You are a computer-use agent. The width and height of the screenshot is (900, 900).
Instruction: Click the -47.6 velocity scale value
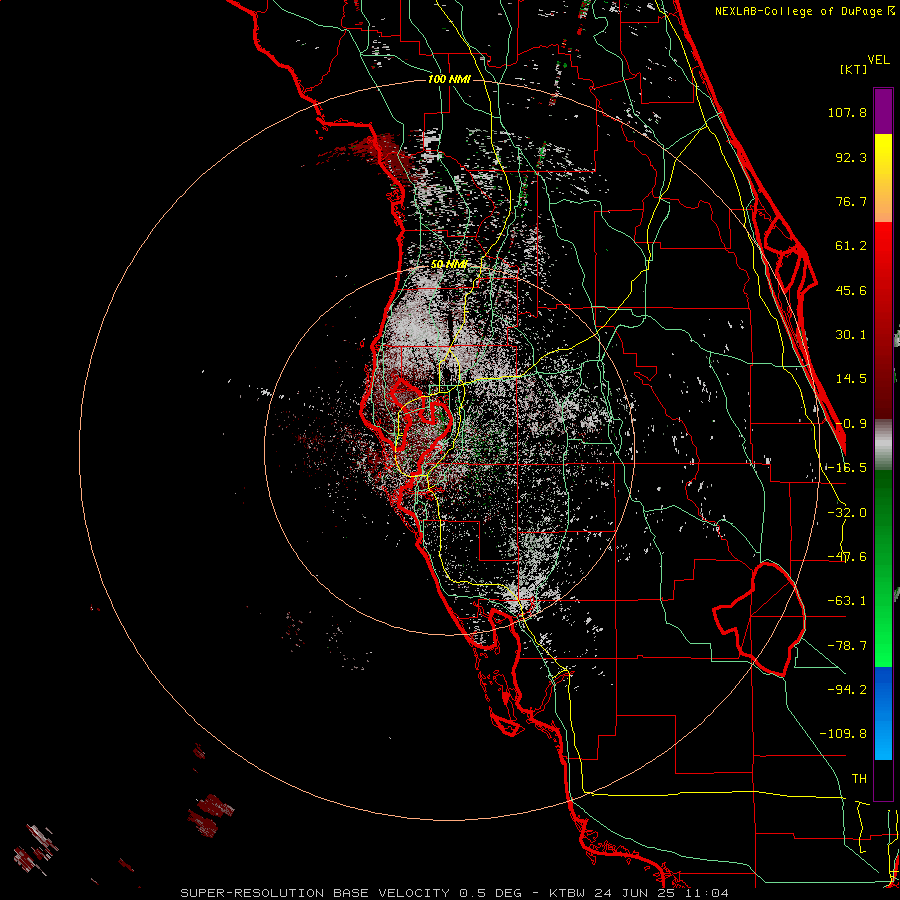coord(847,557)
